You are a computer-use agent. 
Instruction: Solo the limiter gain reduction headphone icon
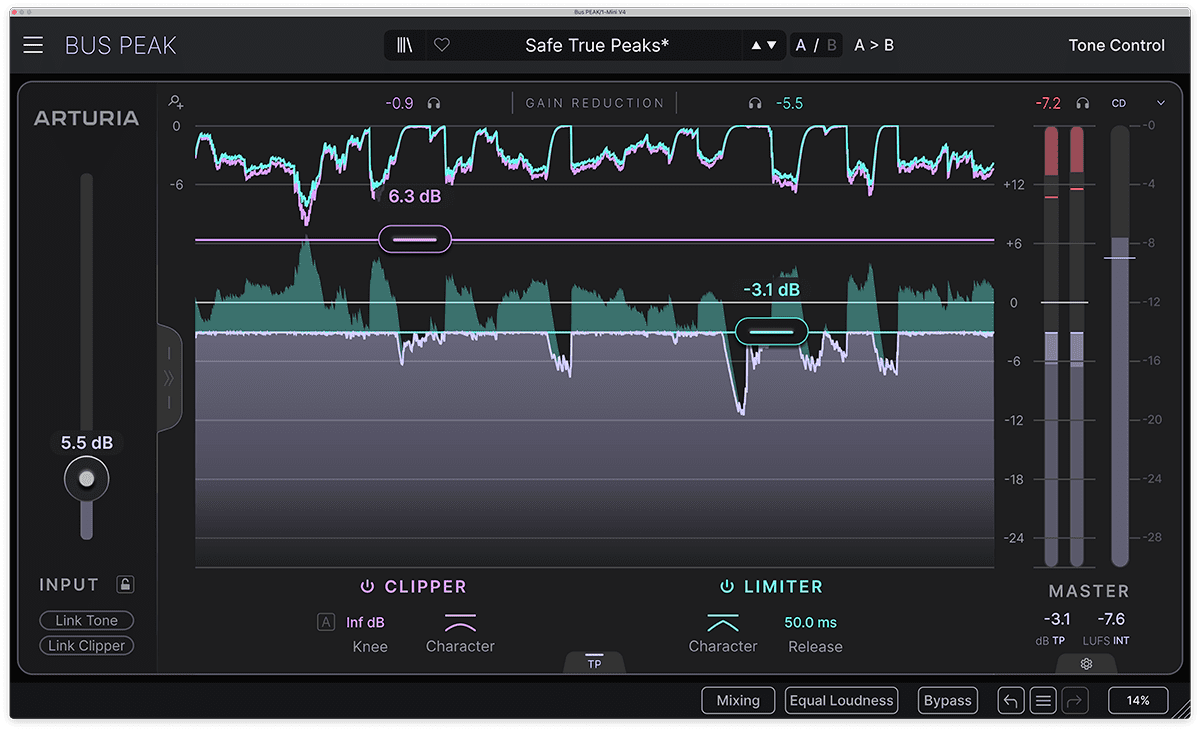pyautogui.click(x=755, y=103)
